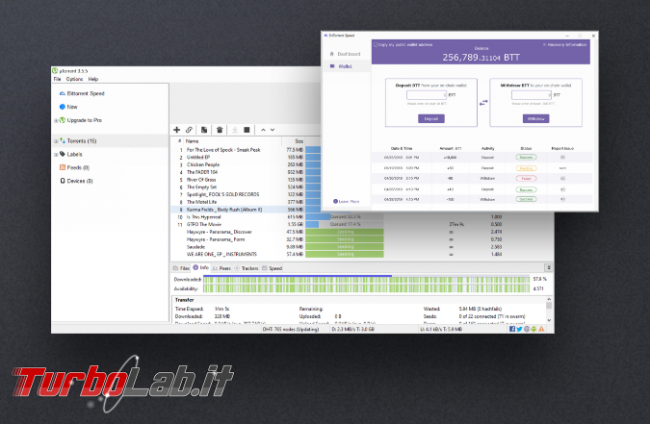
Task: Click the Start download arrow icon
Action: coord(235,130)
